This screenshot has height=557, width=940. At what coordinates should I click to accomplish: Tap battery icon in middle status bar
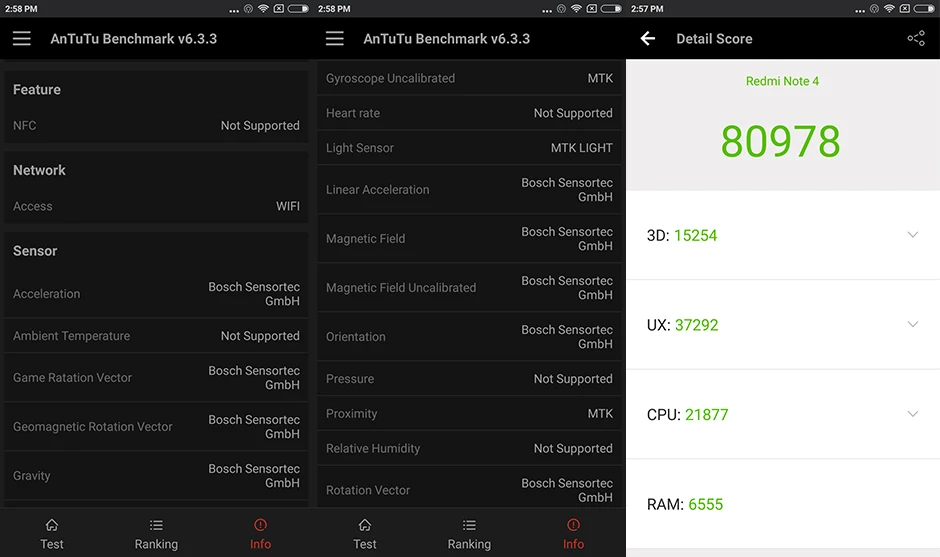611,8
